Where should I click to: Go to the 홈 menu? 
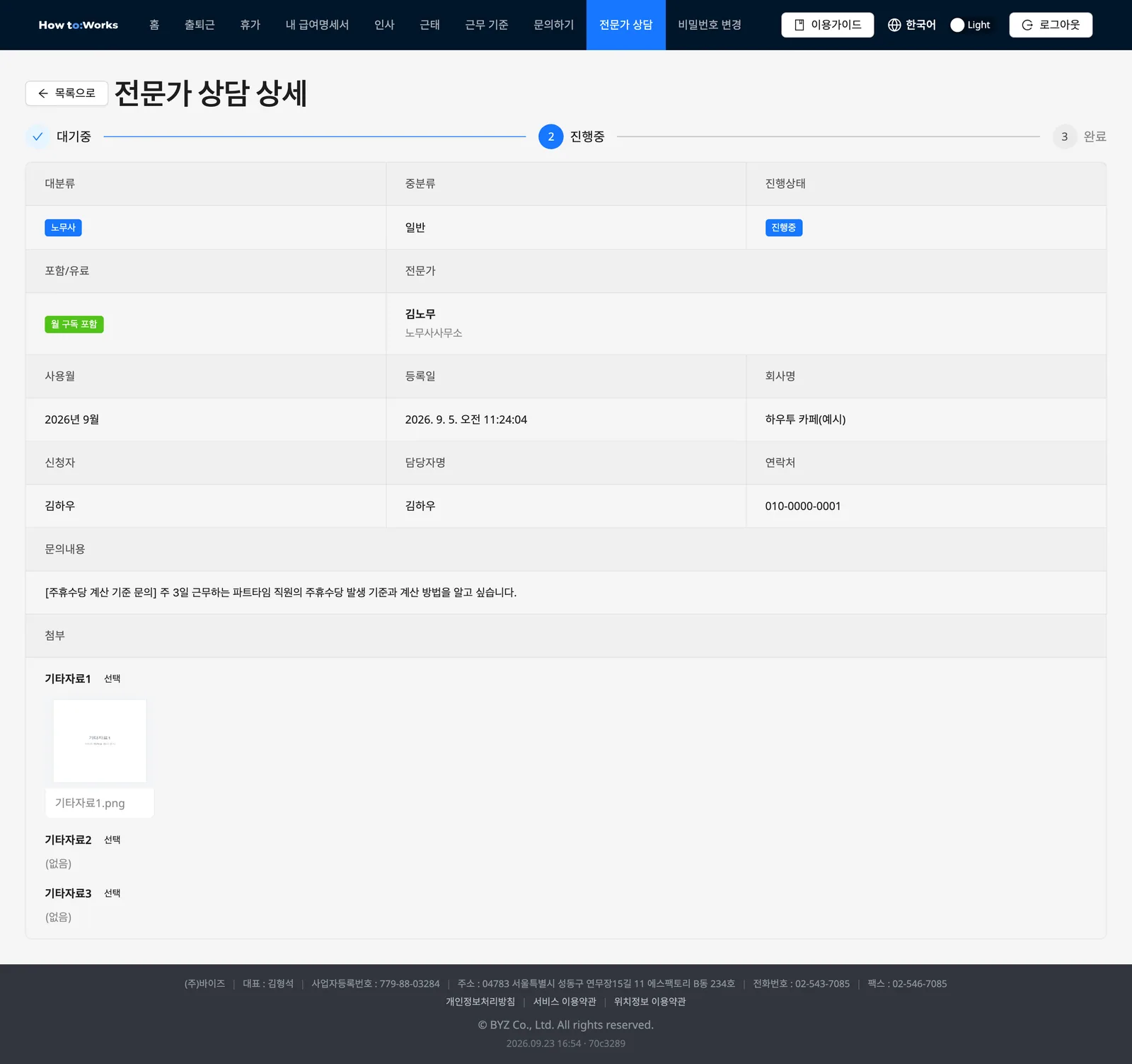[x=154, y=25]
